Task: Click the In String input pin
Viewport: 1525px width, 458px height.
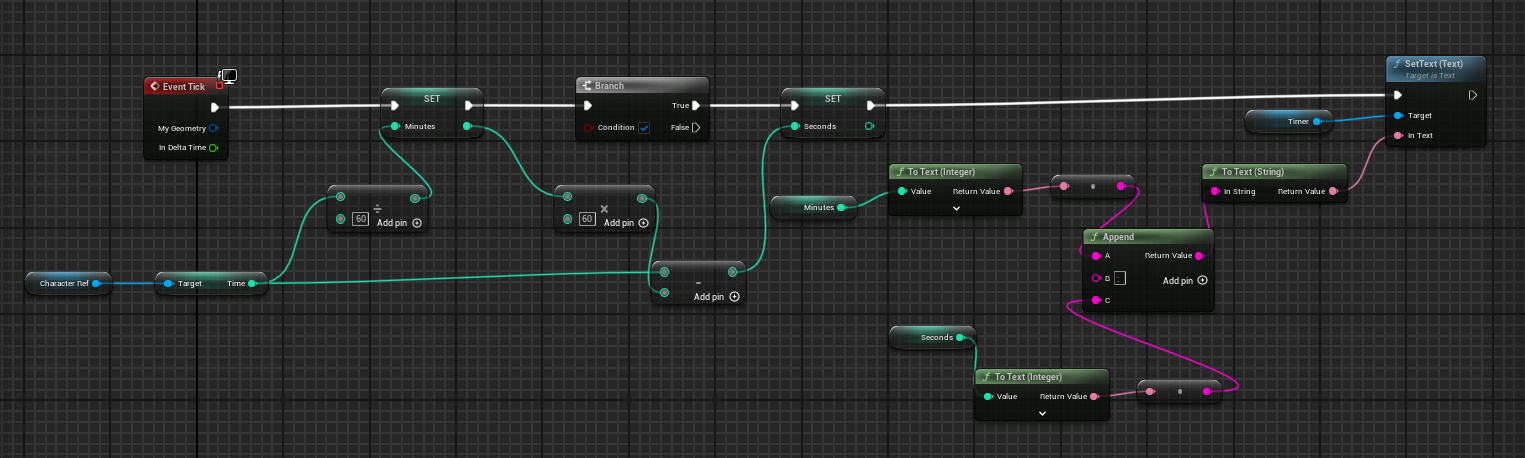Action: pyautogui.click(x=1215, y=191)
